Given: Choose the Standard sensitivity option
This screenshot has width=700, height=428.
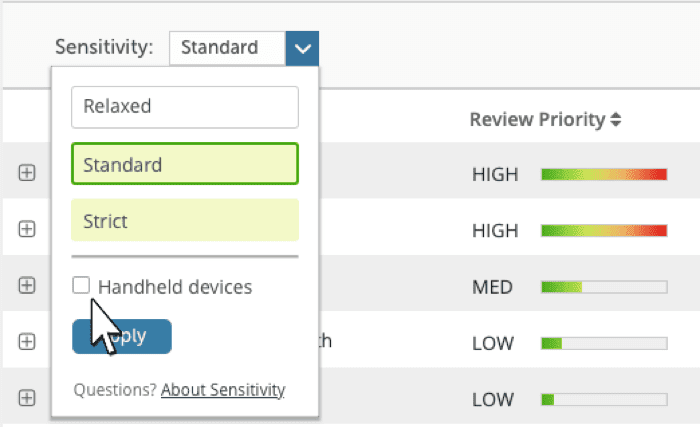Looking at the screenshot, I should click(x=185, y=164).
